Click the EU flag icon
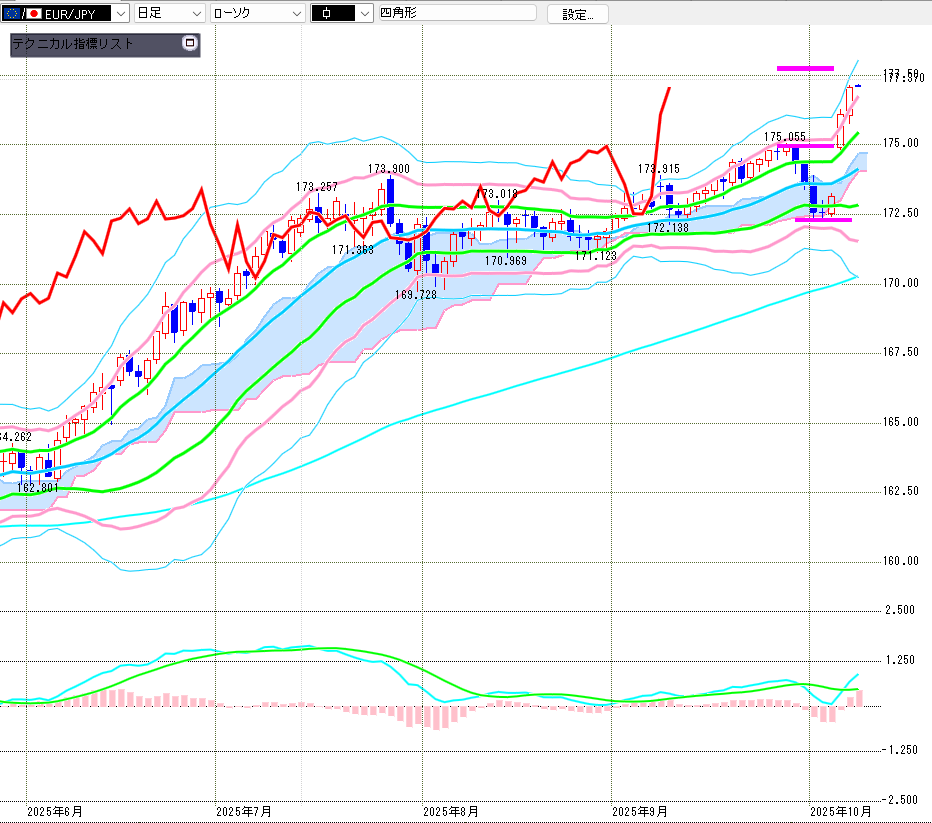932x823 pixels. click(12, 13)
